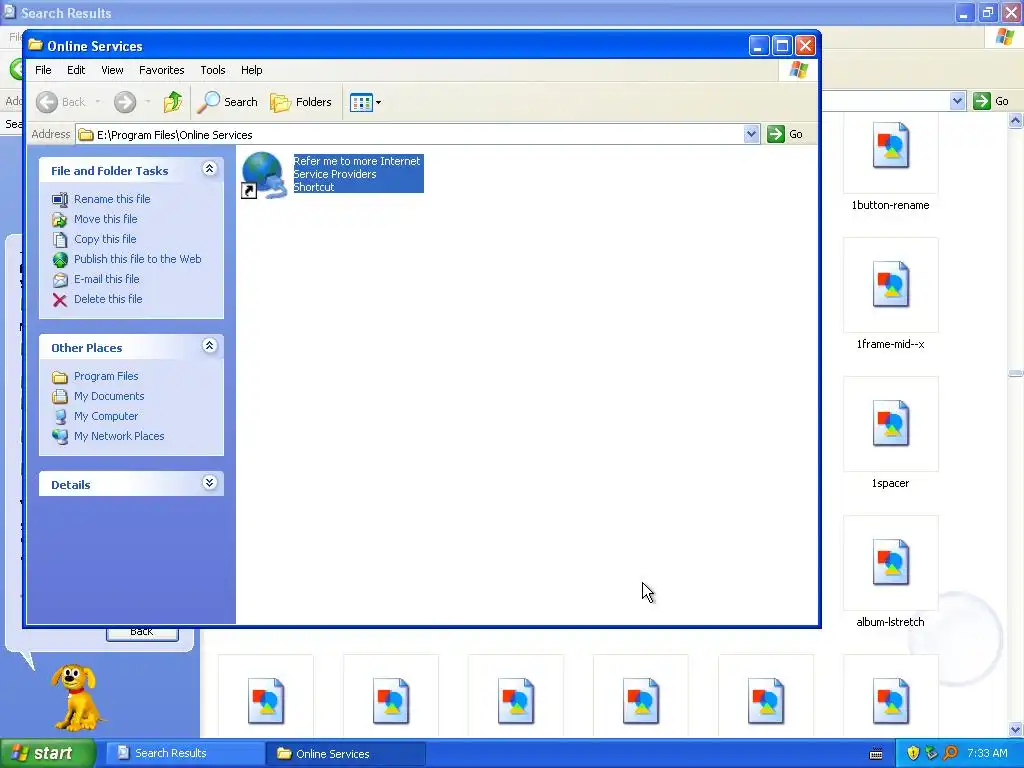Click Rename this file

pyautogui.click(x=112, y=199)
